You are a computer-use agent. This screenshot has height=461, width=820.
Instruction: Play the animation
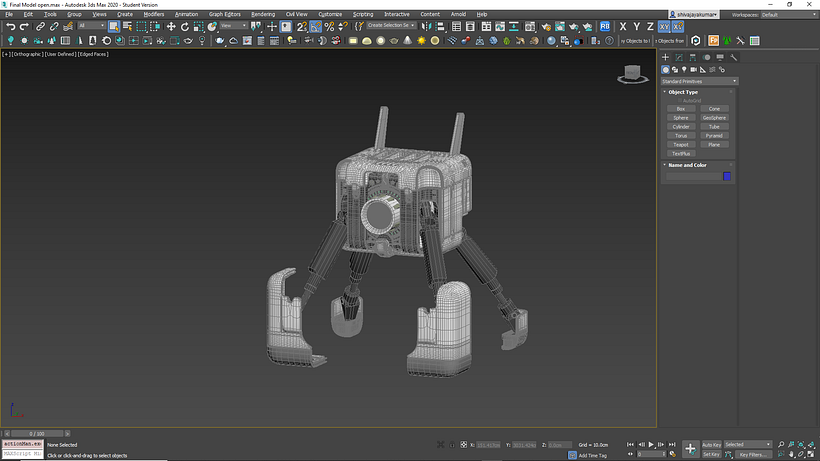[x=651, y=445]
